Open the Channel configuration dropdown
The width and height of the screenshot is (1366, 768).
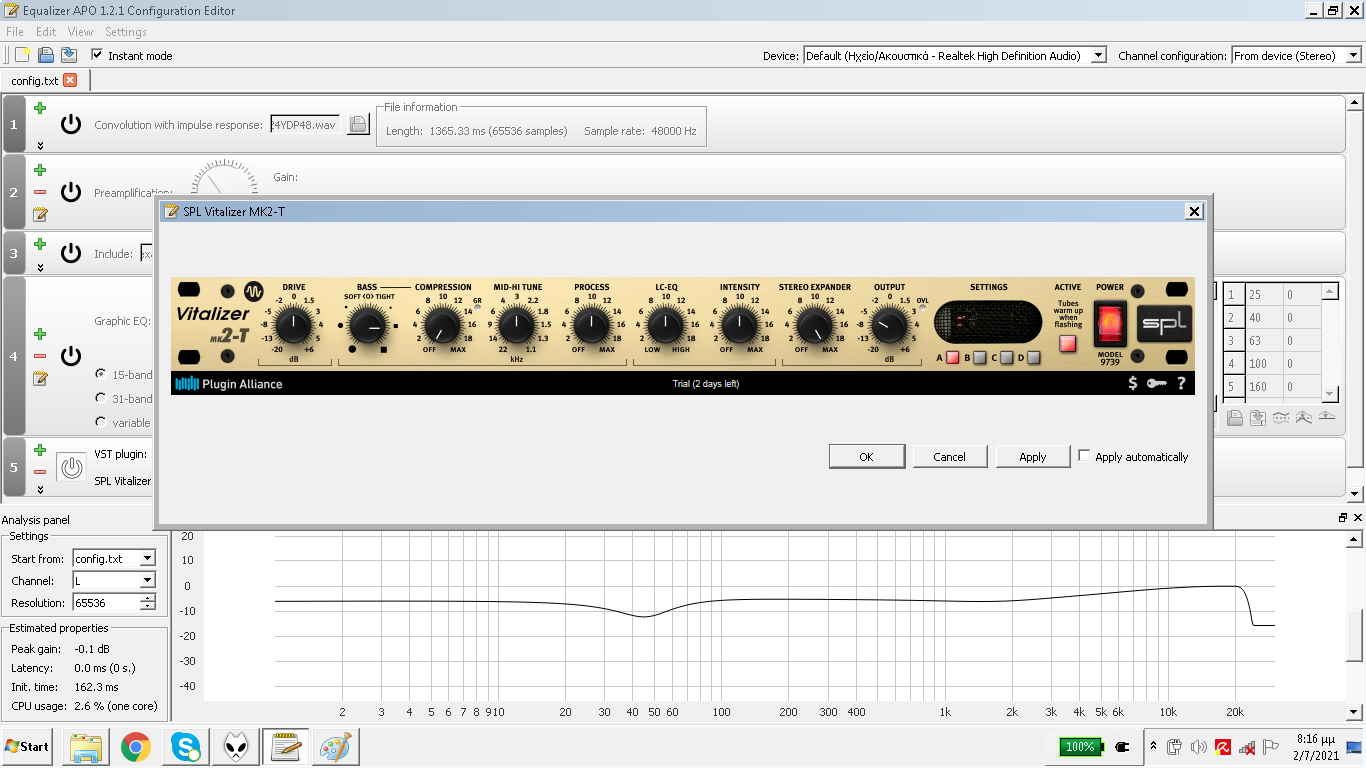coord(1355,56)
